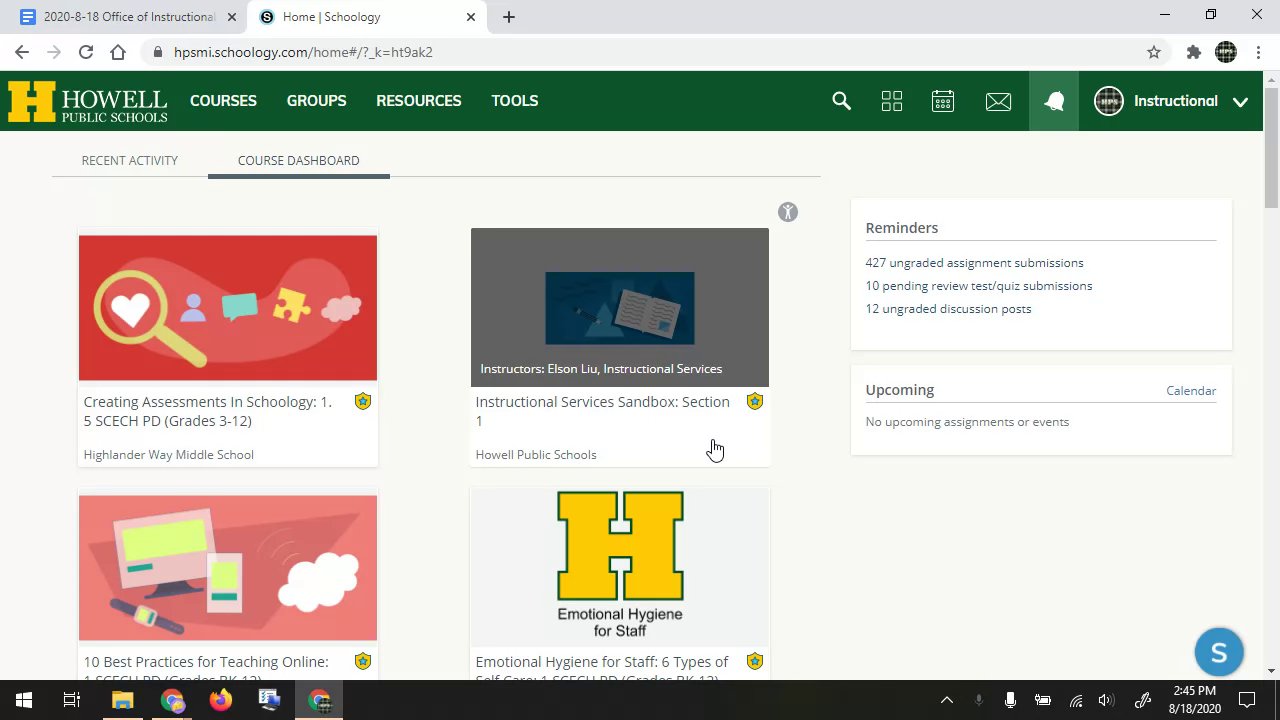Switch to the Recent Activity tab
Viewport: 1280px width, 720px height.
point(130,160)
